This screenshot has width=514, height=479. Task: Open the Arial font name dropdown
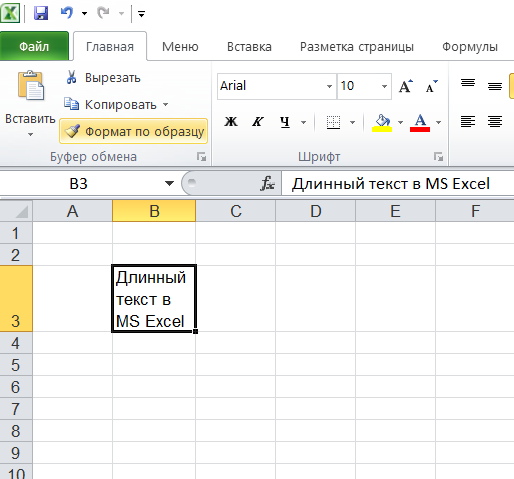(x=329, y=86)
